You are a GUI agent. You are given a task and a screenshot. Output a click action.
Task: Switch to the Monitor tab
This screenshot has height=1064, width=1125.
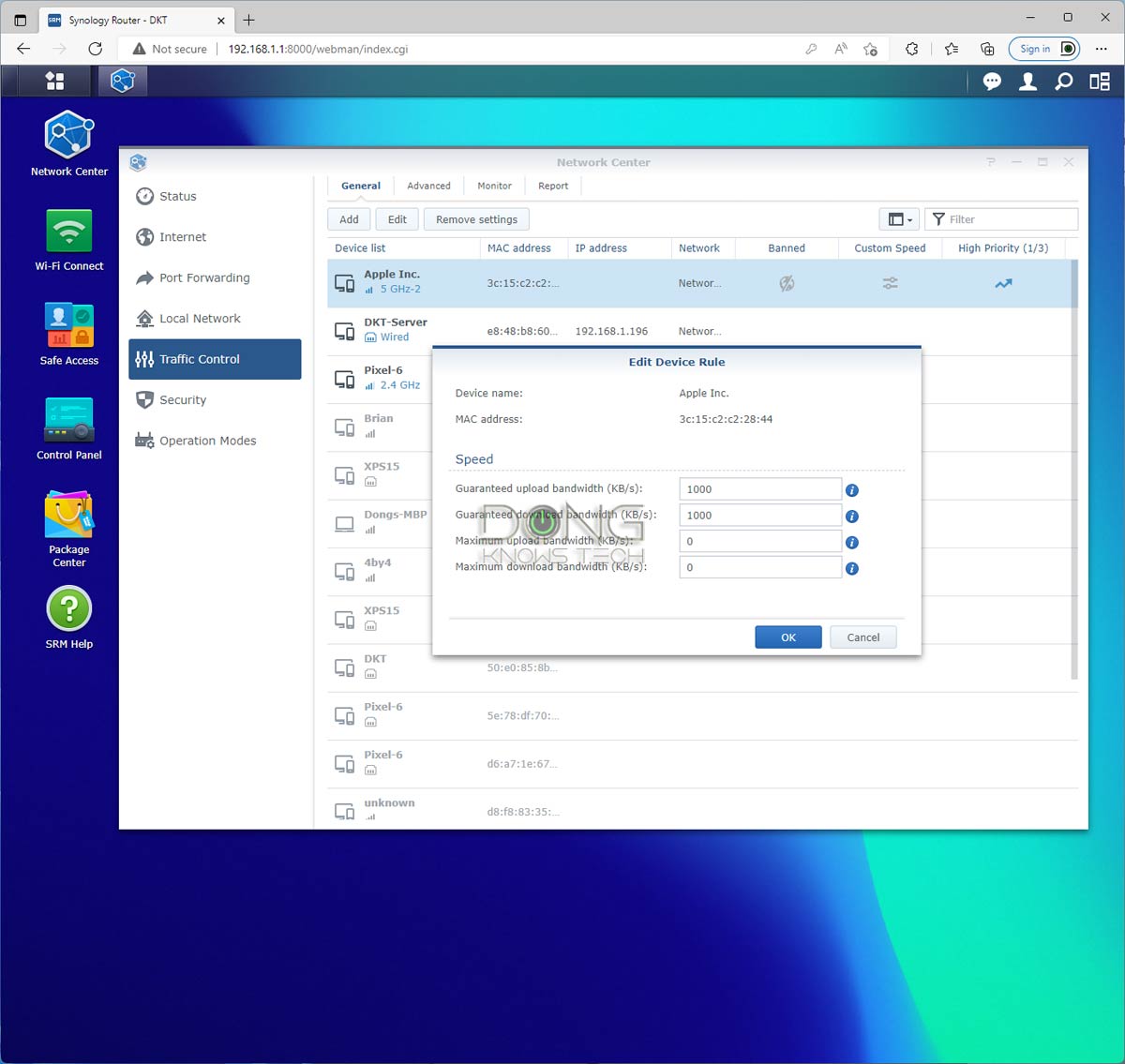494,186
